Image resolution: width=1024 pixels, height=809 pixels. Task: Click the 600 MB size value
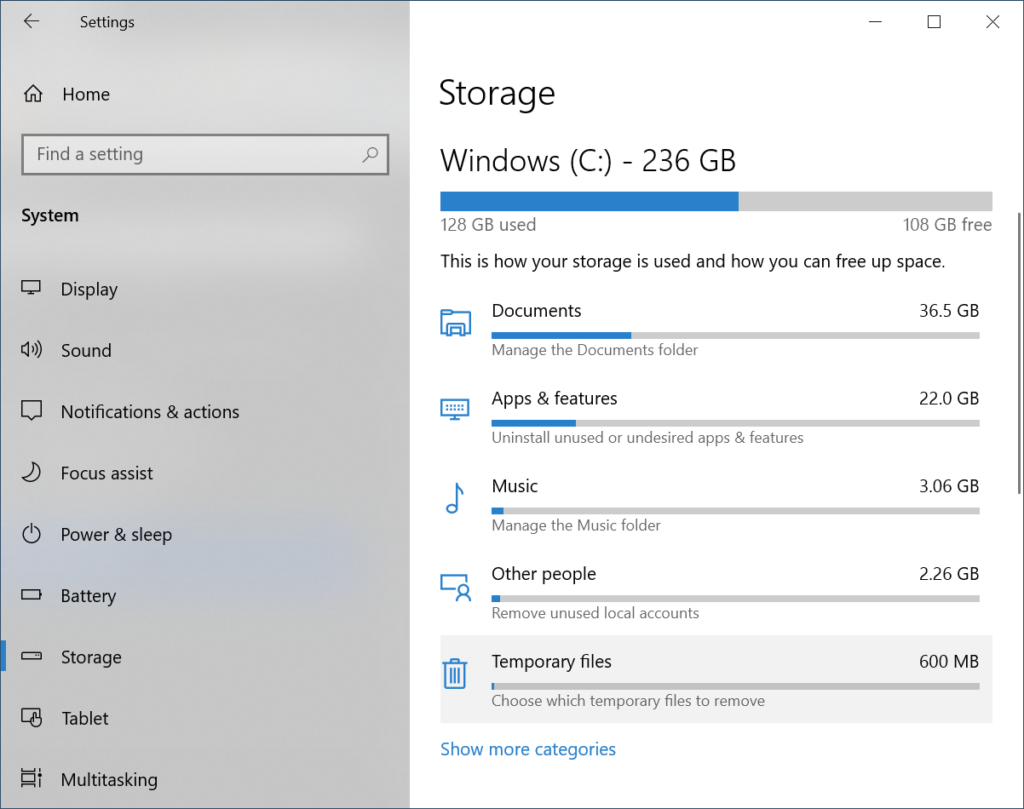949,661
